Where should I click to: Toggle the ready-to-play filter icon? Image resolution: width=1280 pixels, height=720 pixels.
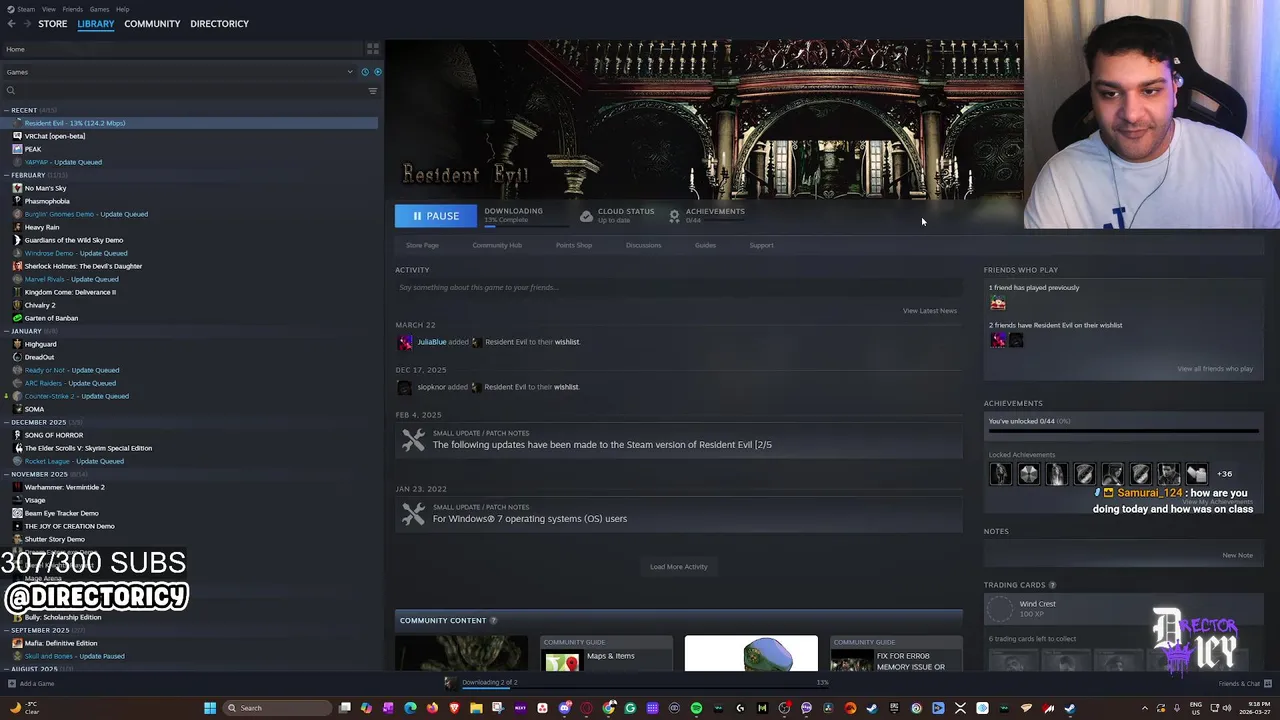377,72
